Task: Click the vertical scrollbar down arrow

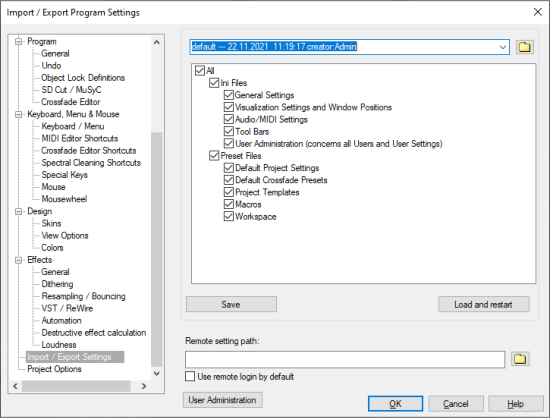Action: [x=156, y=373]
